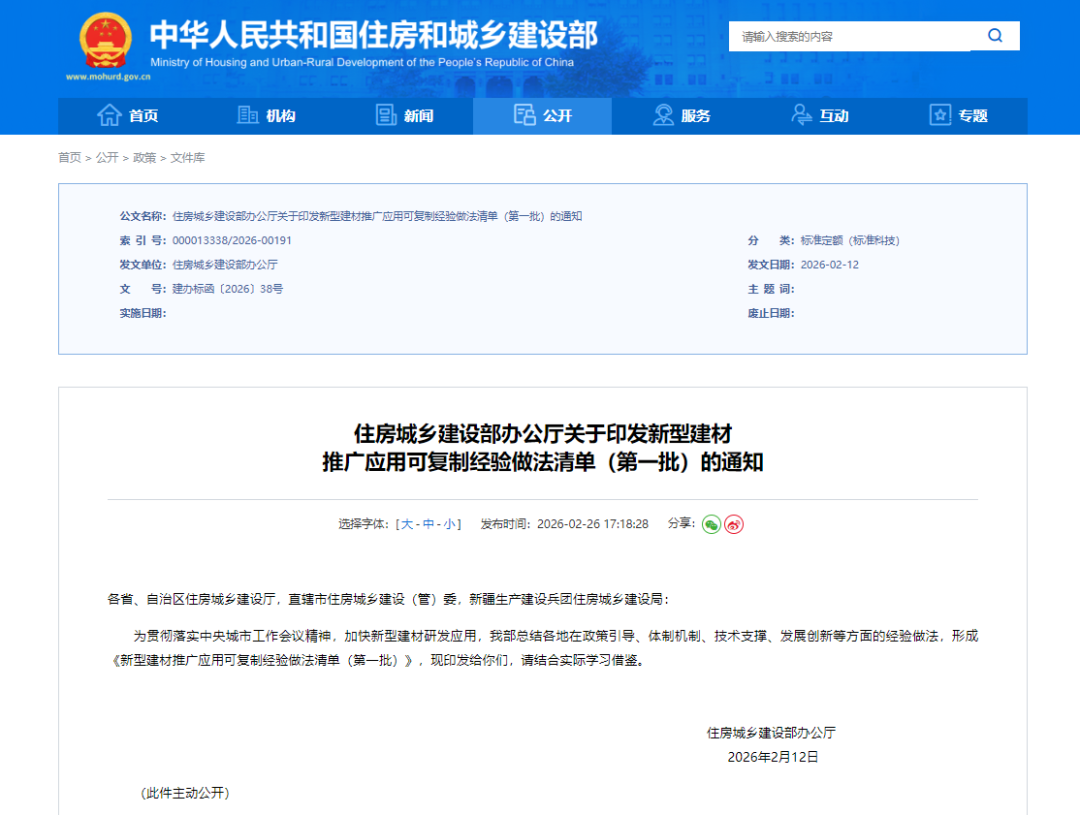1080x815 pixels.
Task: Click the newspaper icon beside 新闻
Action: (386, 115)
